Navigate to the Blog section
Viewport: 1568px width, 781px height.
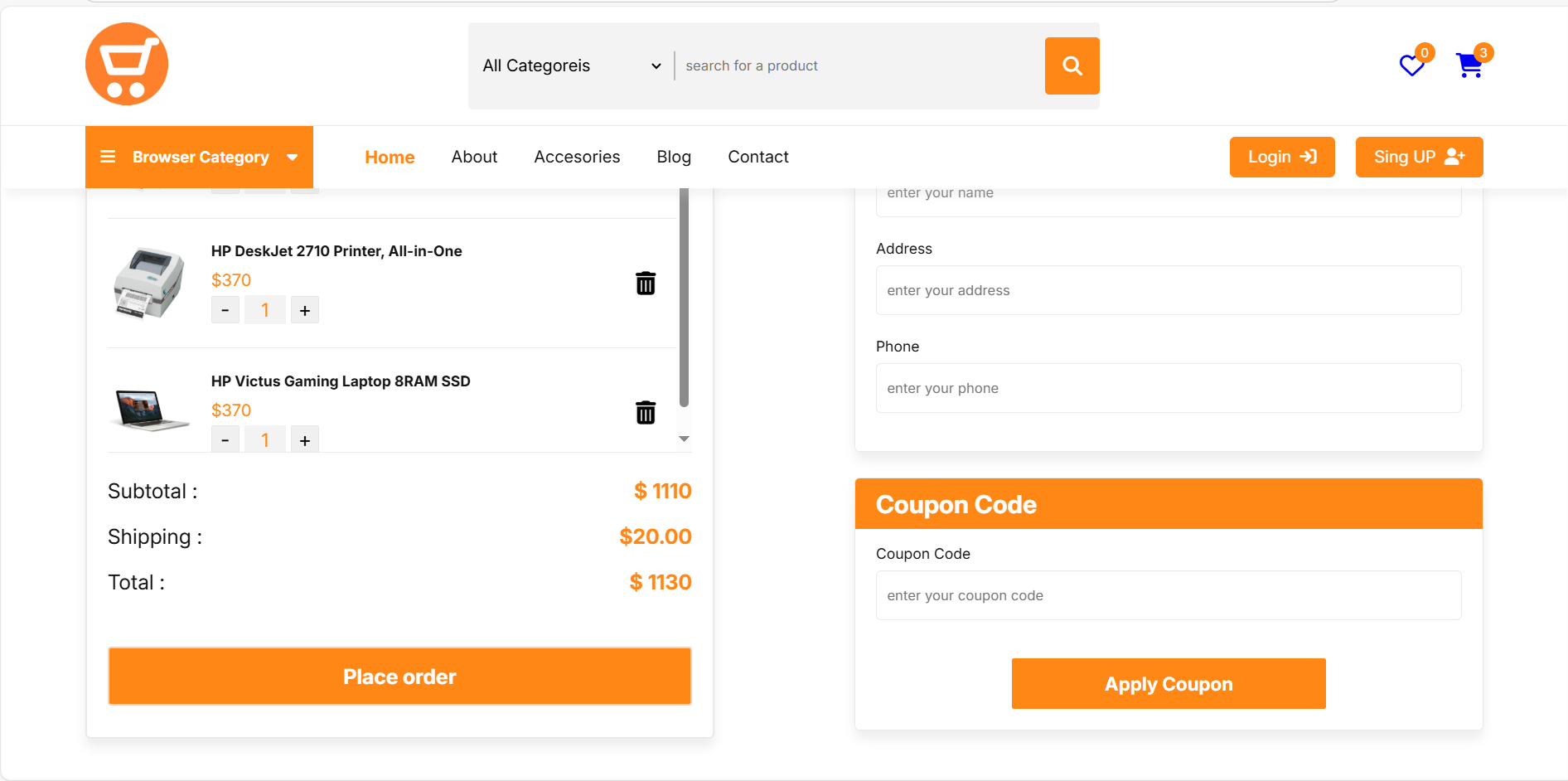[673, 157]
